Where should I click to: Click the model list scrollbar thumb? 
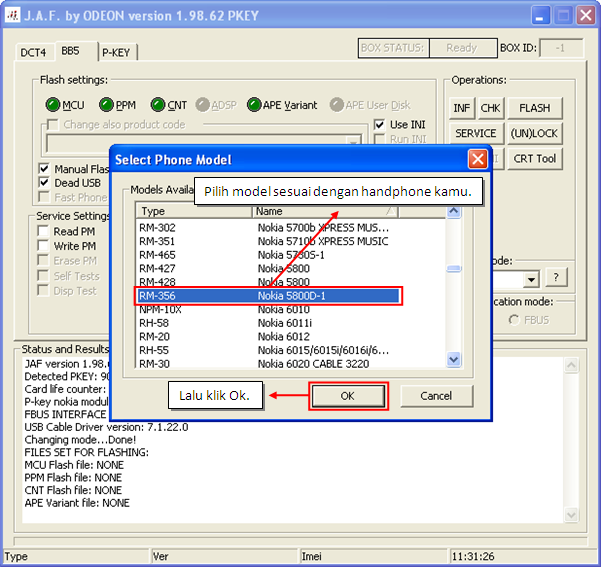pos(454,269)
